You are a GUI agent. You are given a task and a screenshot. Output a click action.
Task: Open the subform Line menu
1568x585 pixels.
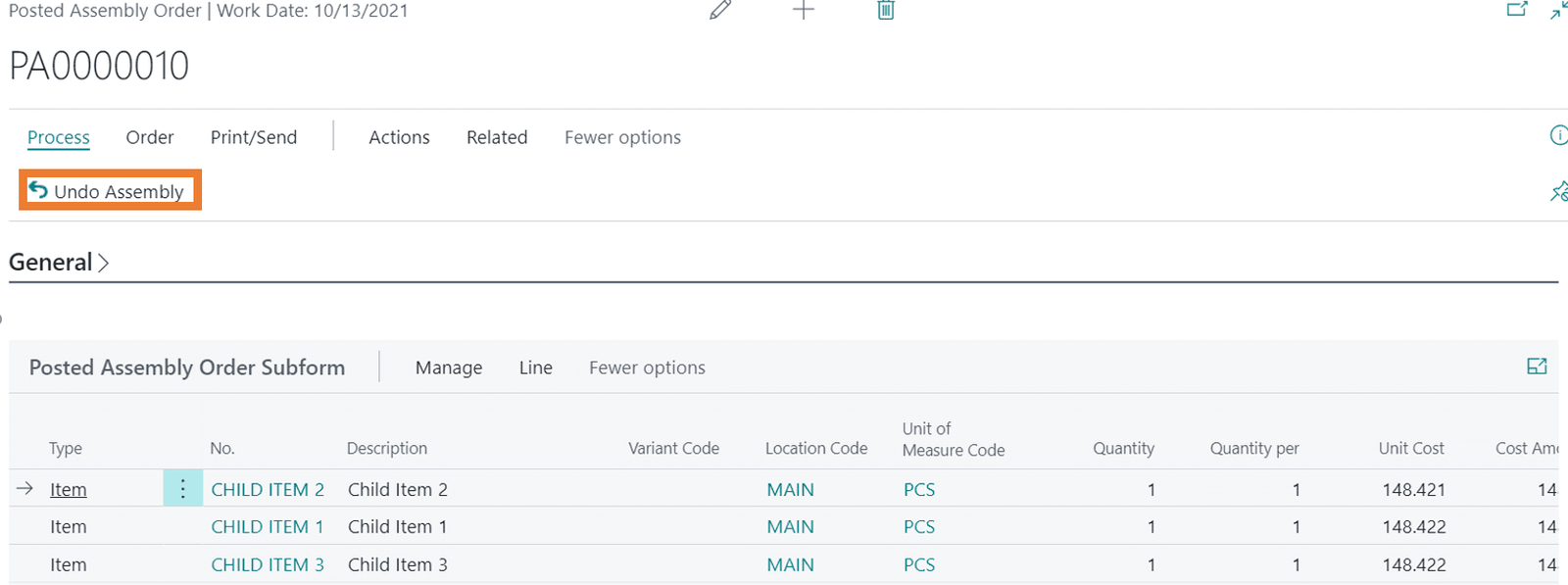[536, 367]
